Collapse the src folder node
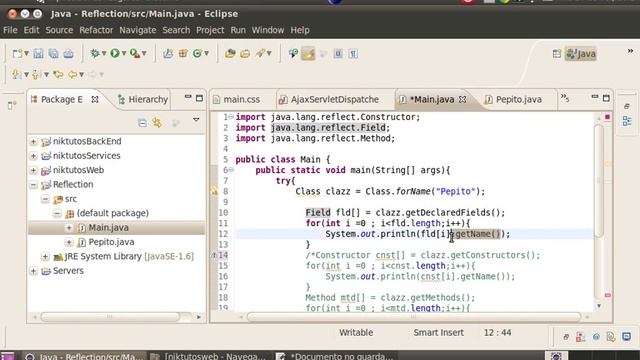Screen dimensions: 640x360 pos(45,199)
